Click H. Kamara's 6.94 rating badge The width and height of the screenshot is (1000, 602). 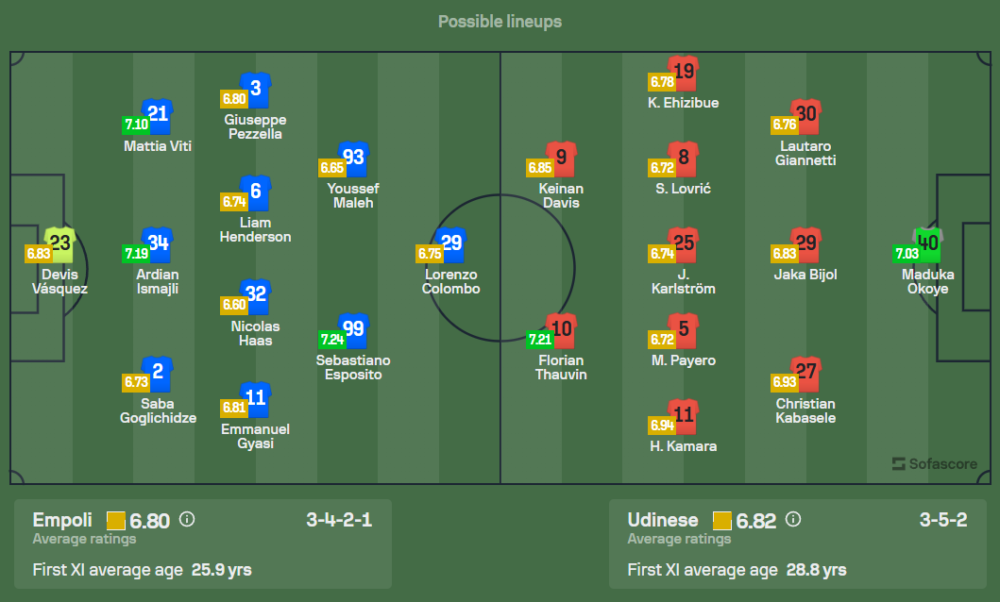[661, 424]
